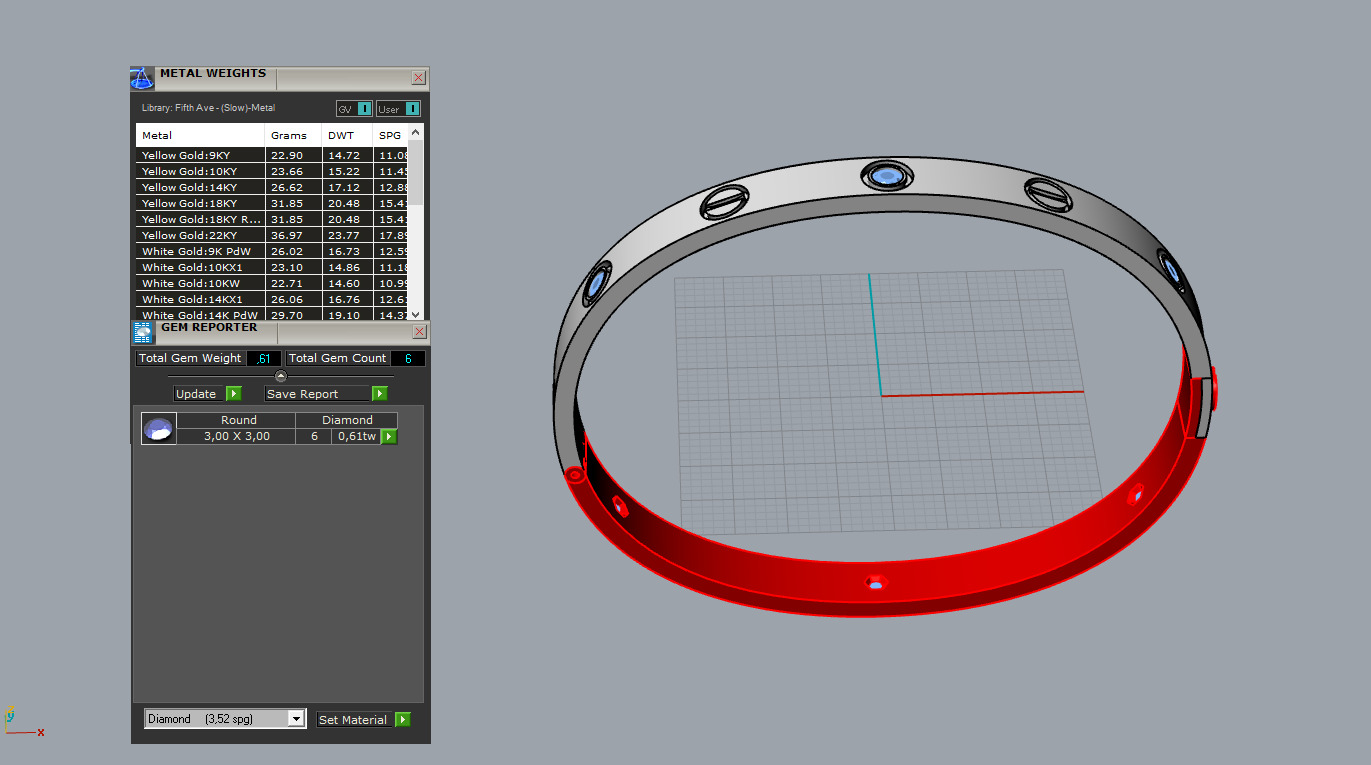The width and height of the screenshot is (1371, 765).
Task: Click the Set Material button
Action: point(354,719)
